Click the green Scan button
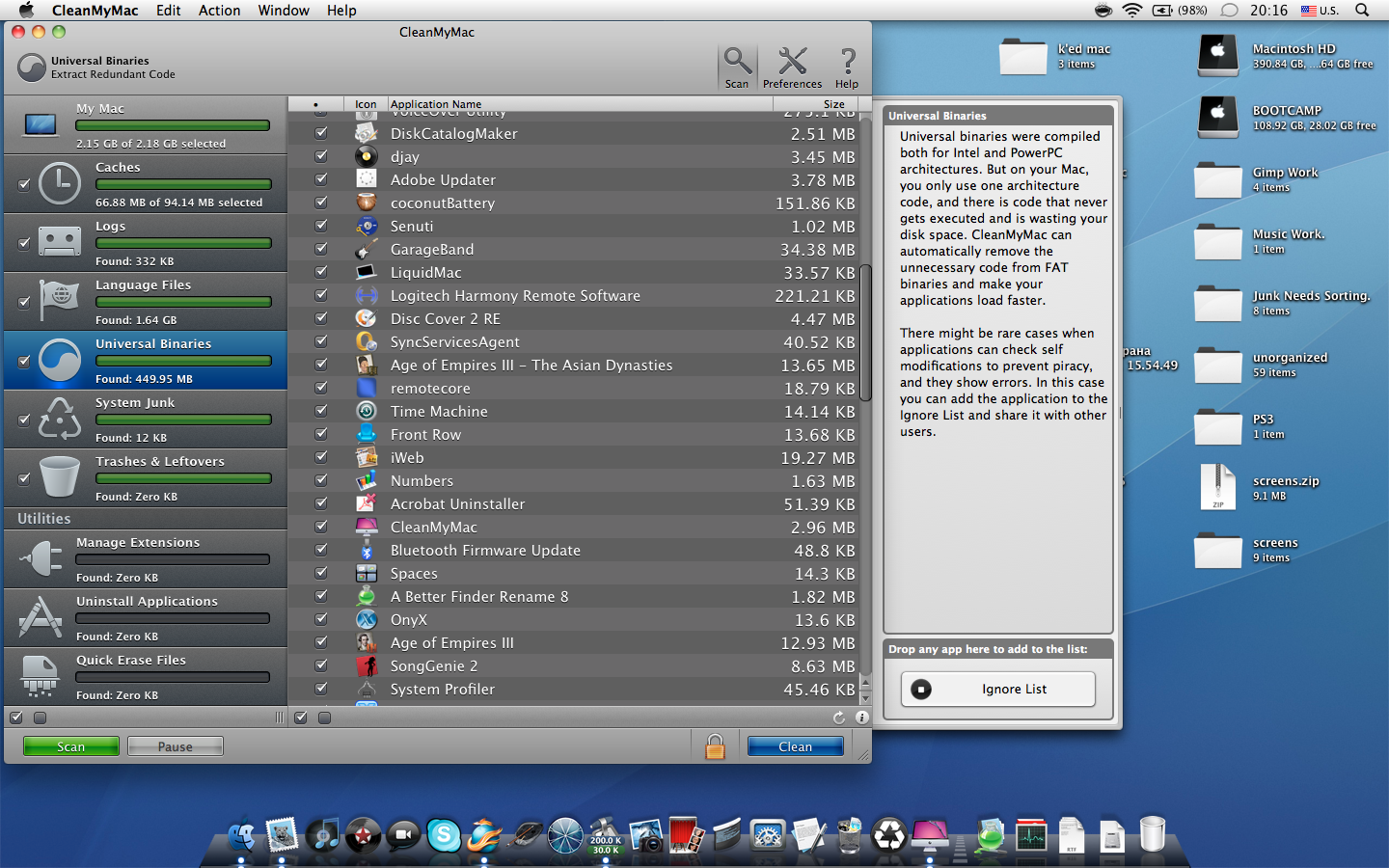1389x868 pixels. click(71, 746)
